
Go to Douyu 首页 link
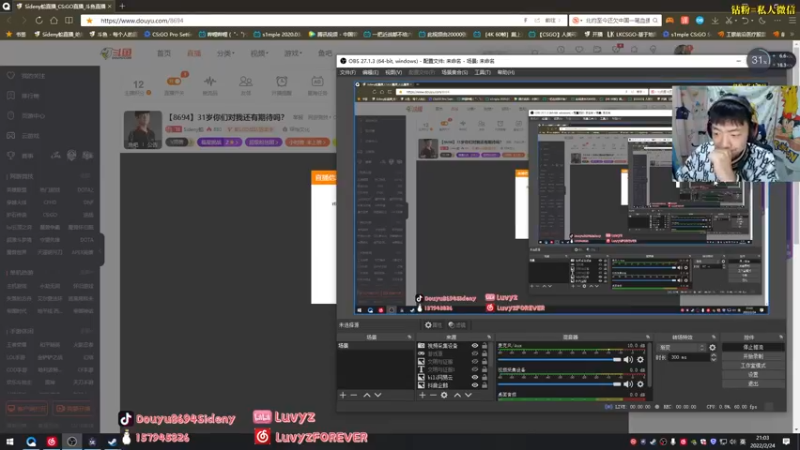point(164,53)
